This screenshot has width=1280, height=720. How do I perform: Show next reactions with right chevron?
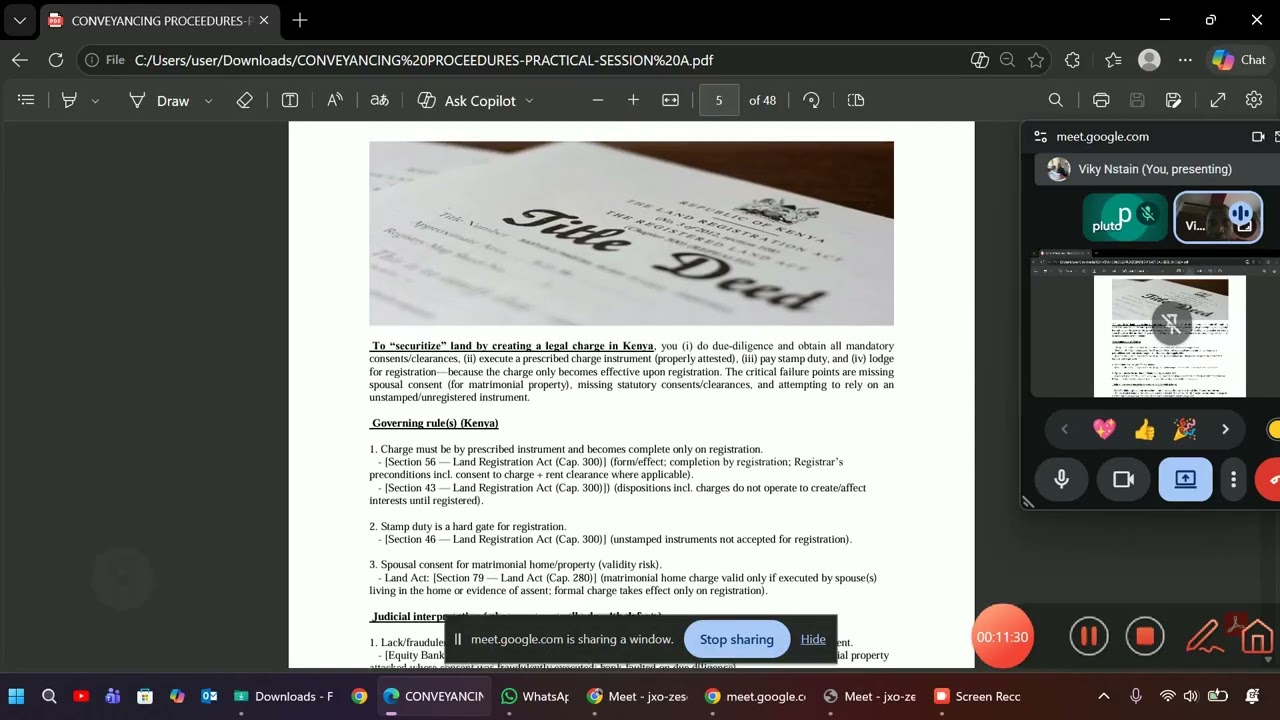pos(1225,429)
